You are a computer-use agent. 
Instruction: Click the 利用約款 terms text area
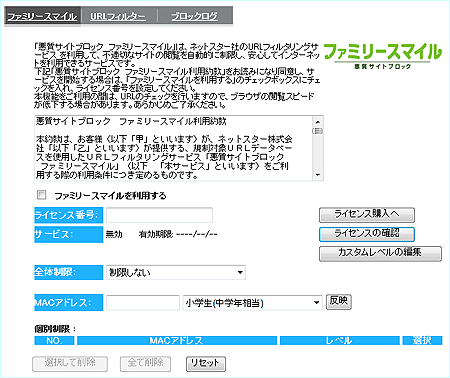[x=173, y=148]
